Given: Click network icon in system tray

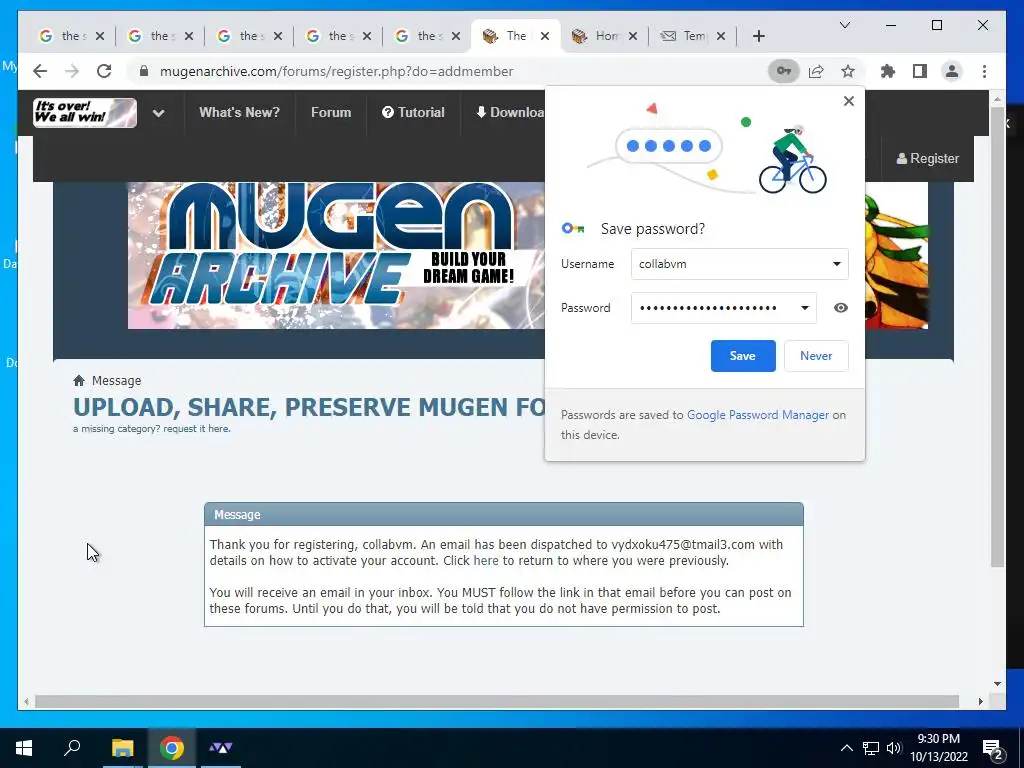Looking at the screenshot, I should point(871,748).
